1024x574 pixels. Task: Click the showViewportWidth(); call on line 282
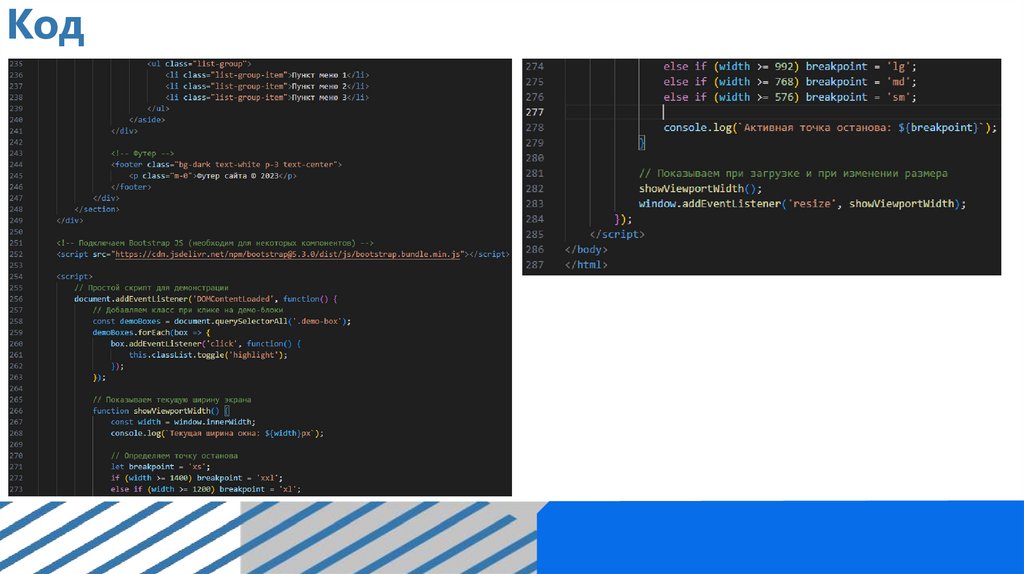click(x=700, y=189)
